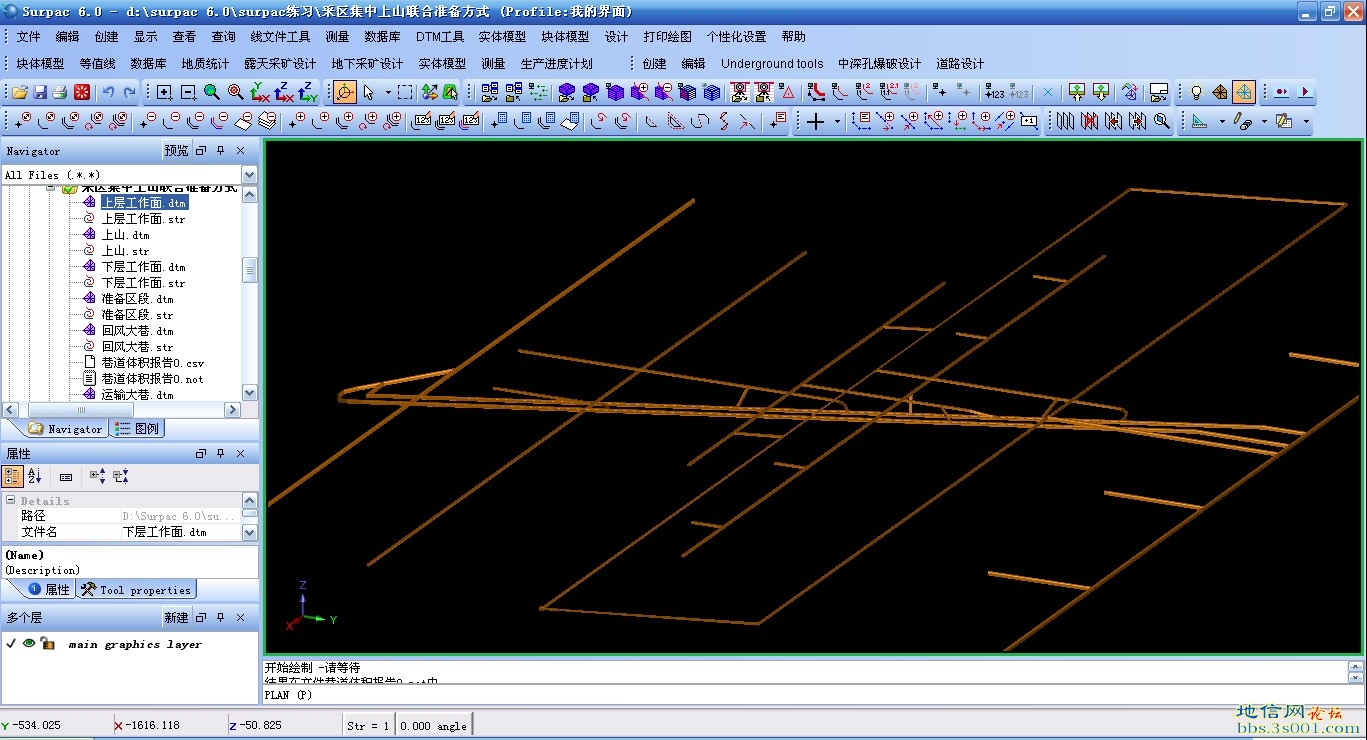Open the 数据库 menu in top menu bar
Viewport: 1367px width, 740px height.
(x=382, y=36)
